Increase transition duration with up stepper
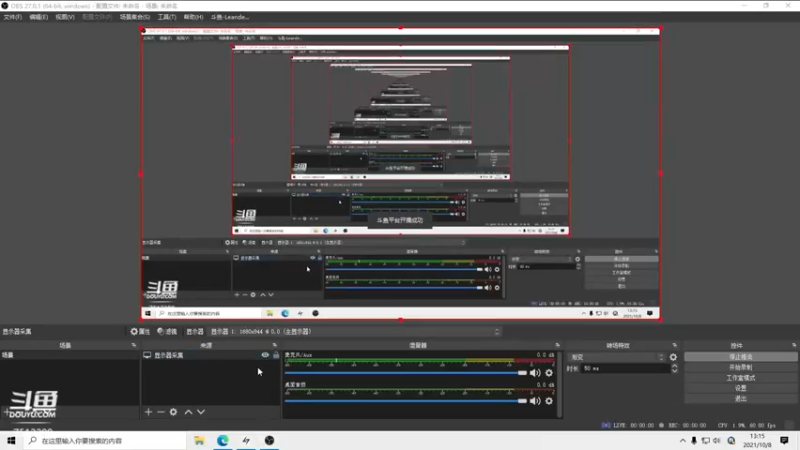This screenshot has height=450, width=800. click(674, 366)
